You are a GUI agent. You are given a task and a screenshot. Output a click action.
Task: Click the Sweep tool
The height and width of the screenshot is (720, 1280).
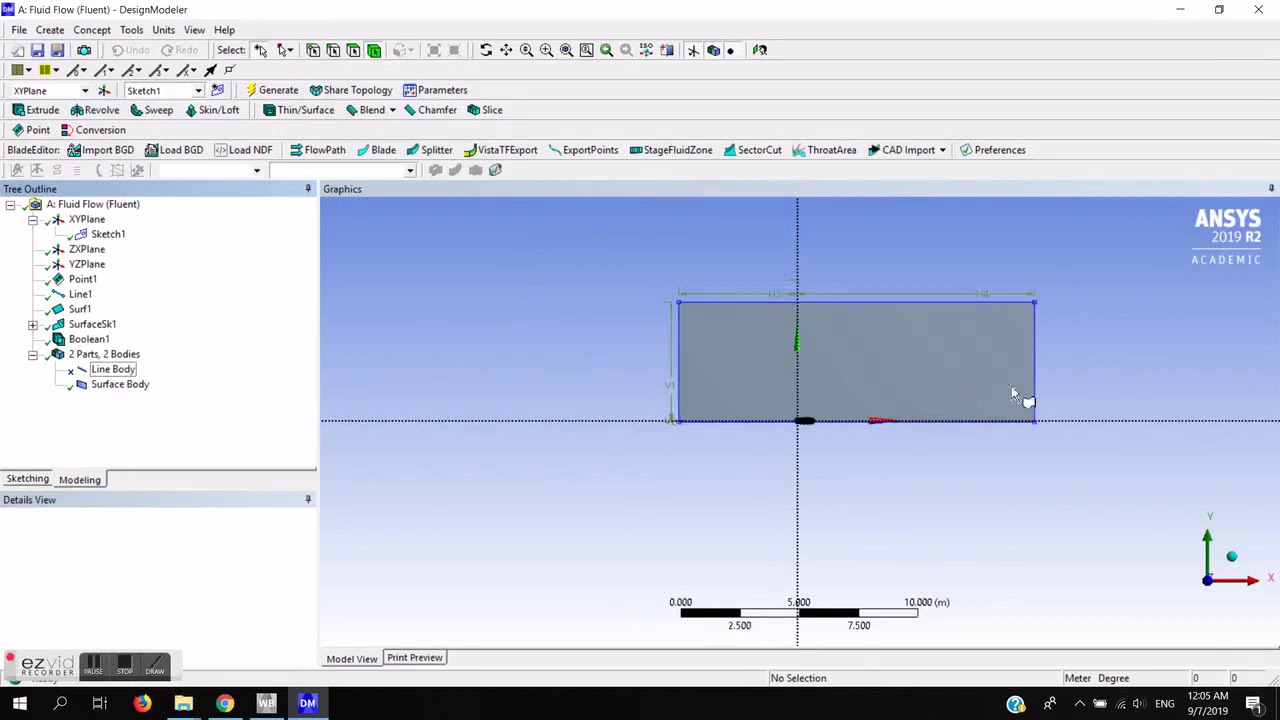pyautogui.click(x=151, y=110)
